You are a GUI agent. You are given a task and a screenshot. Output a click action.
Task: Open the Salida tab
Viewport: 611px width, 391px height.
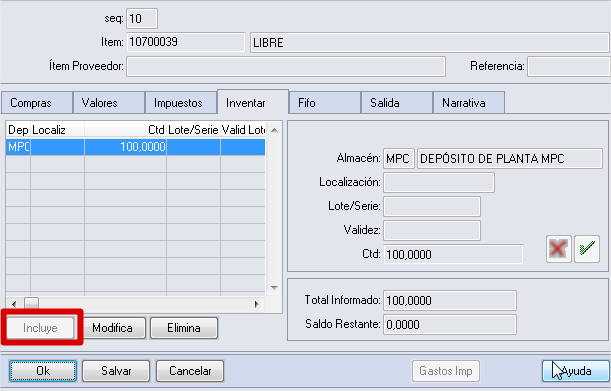coord(397,103)
